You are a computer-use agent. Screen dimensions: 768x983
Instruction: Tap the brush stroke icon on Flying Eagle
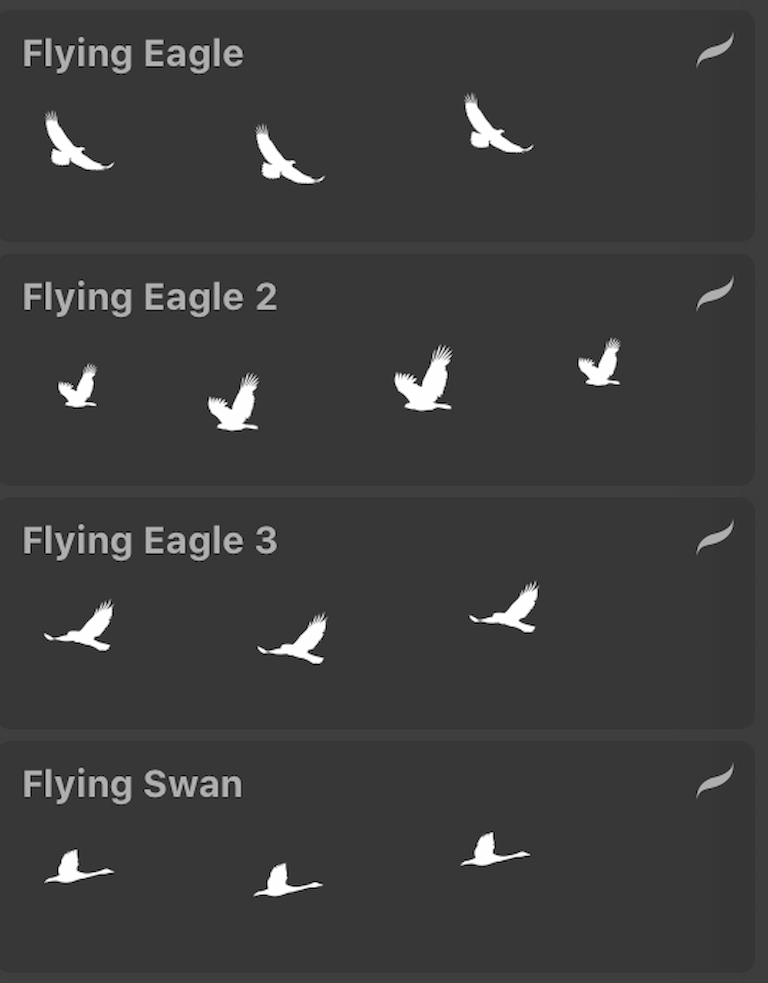pyautogui.click(x=715, y=50)
